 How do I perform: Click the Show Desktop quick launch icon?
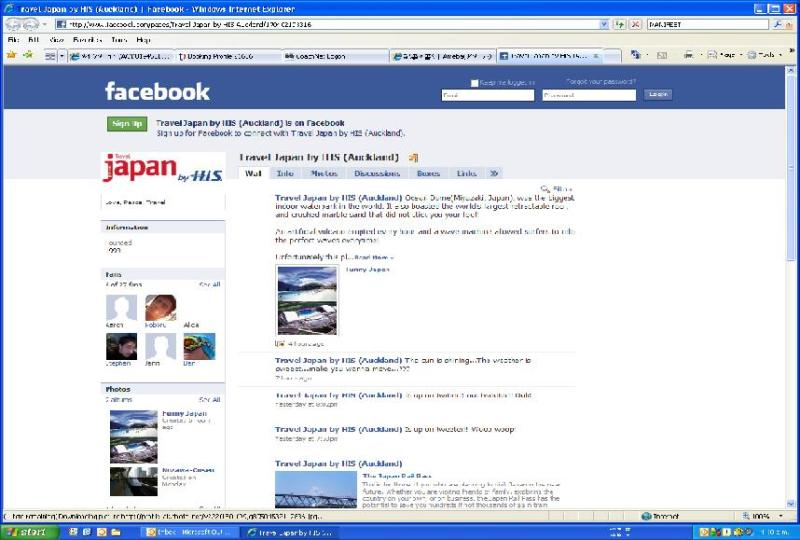coord(73,532)
